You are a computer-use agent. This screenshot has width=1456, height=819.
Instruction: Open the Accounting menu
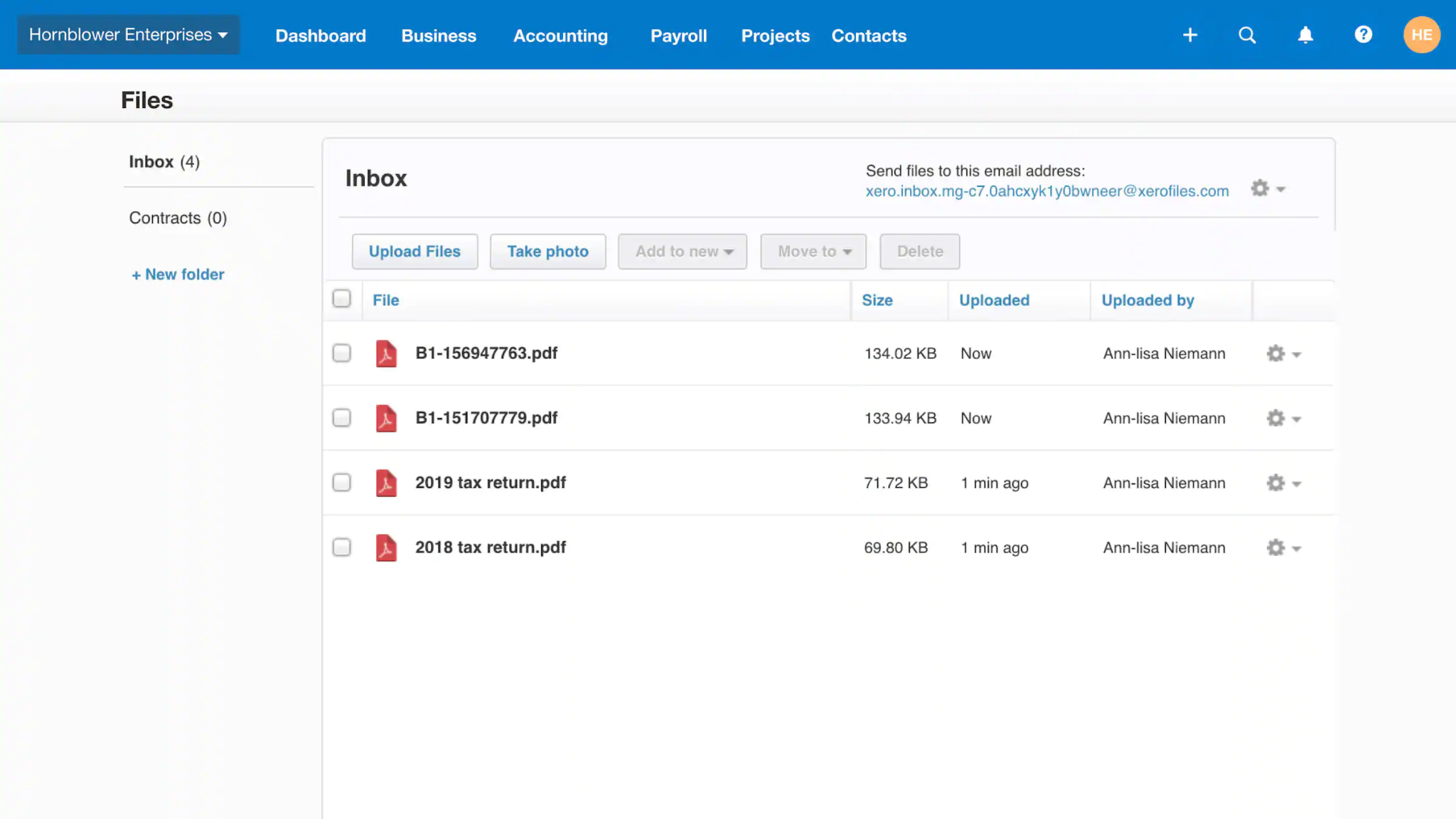pyautogui.click(x=561, y=36)
